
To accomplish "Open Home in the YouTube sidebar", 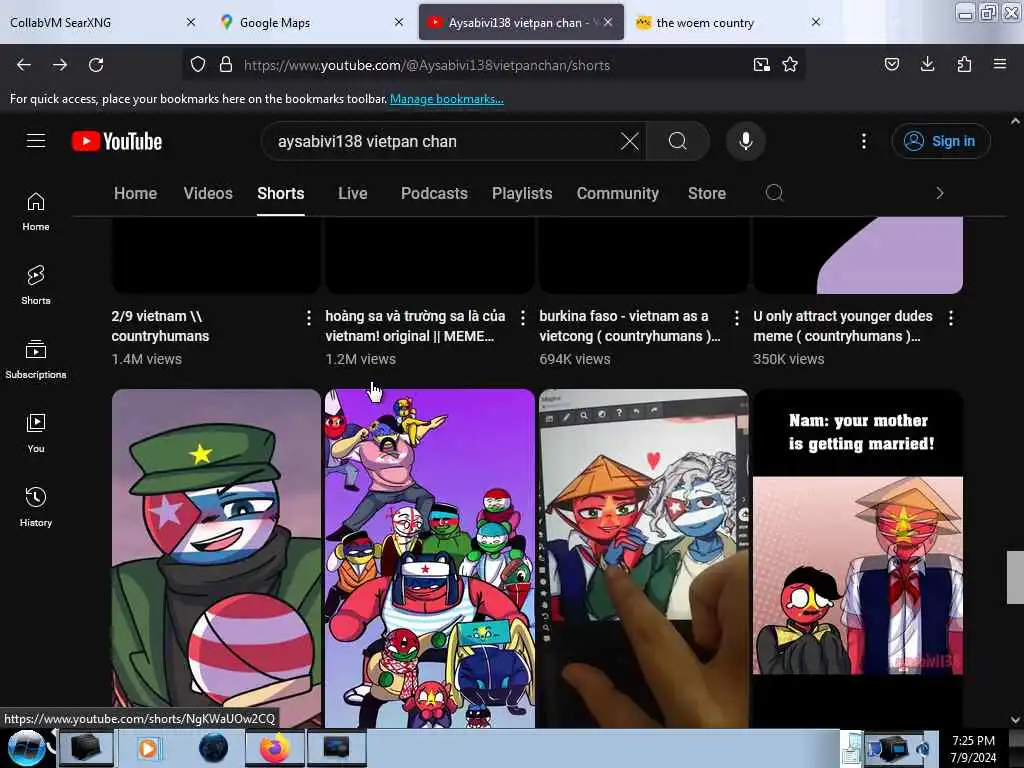I will tap(36, 212).
